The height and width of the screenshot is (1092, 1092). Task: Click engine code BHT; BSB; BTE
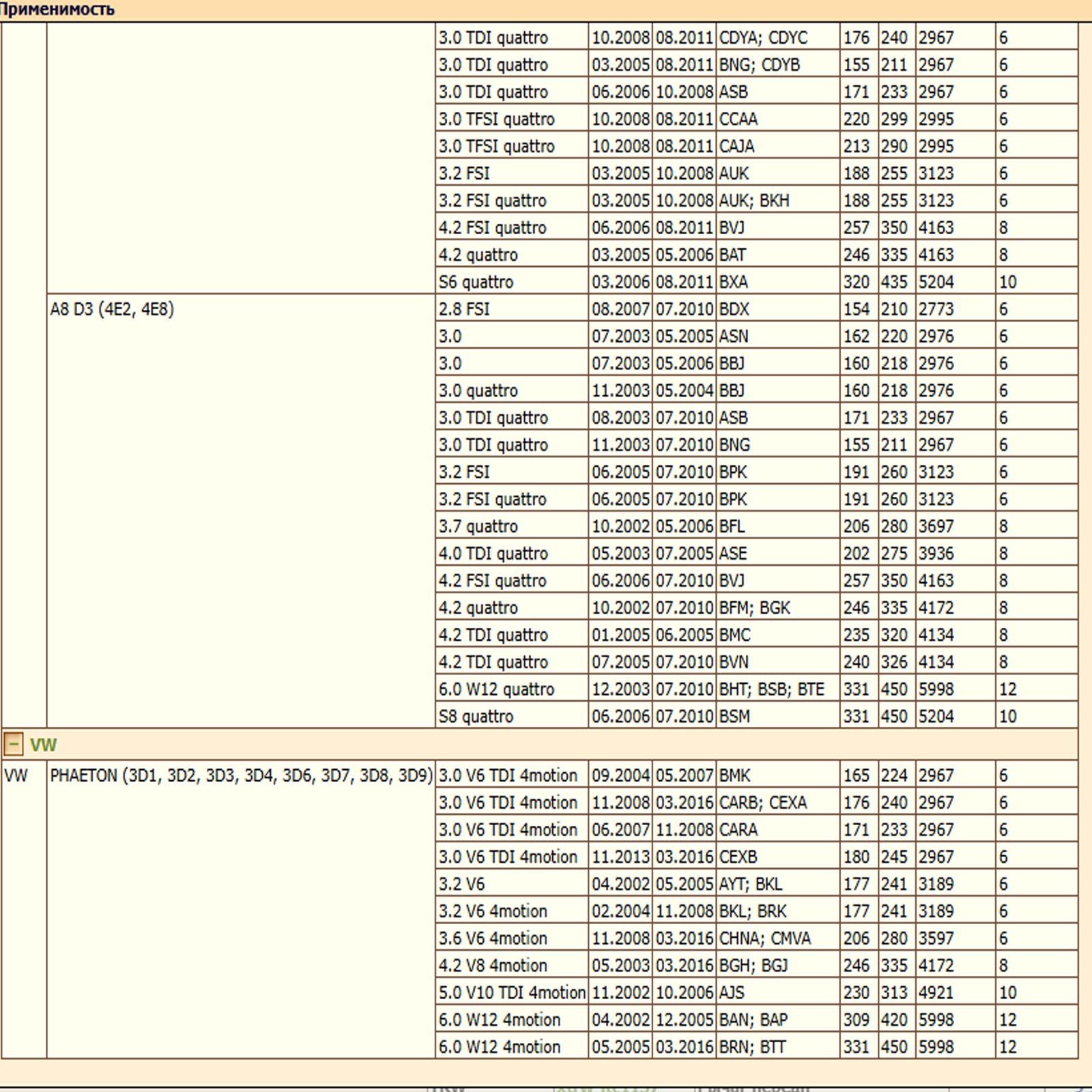click(772, 689)
